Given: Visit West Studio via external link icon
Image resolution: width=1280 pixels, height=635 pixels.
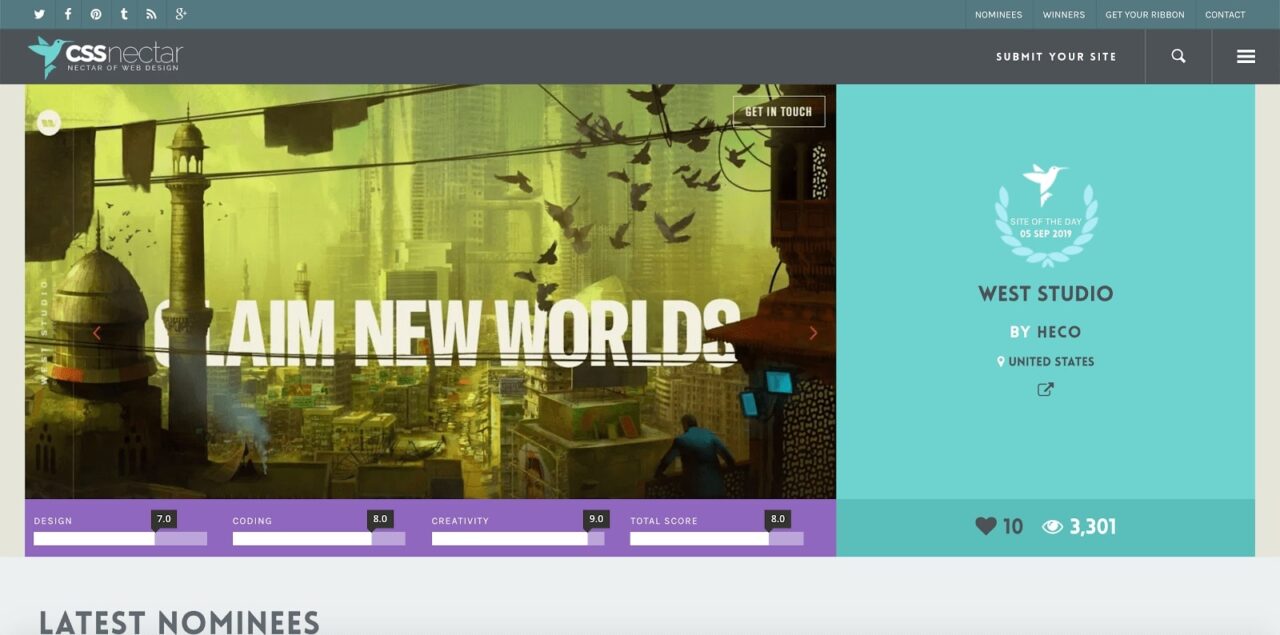Looking at the screenshot, I should (x=1045, y=390).
